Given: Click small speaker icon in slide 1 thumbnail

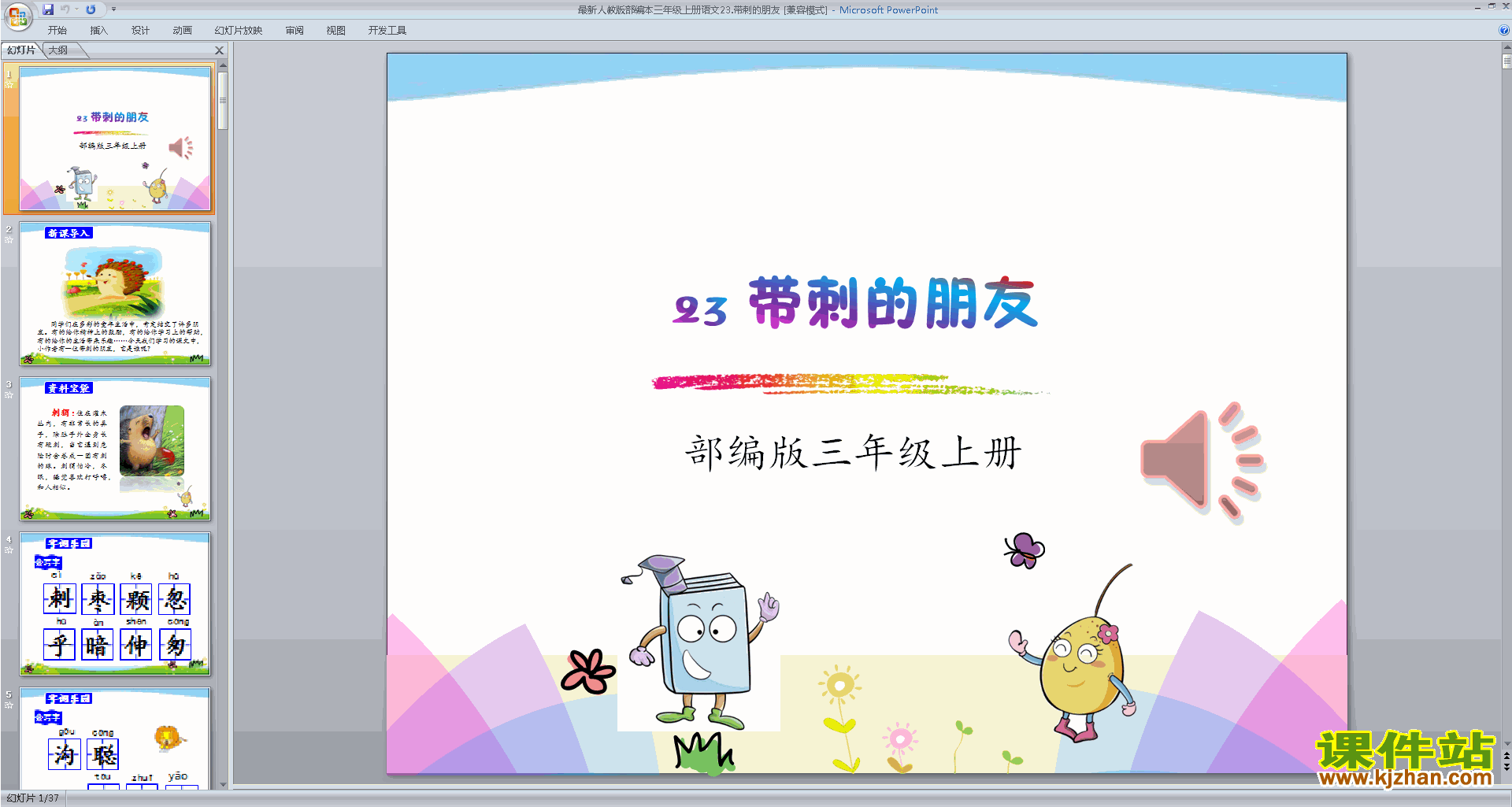Looking at the screenshot, I should click(x=181, y=147).
